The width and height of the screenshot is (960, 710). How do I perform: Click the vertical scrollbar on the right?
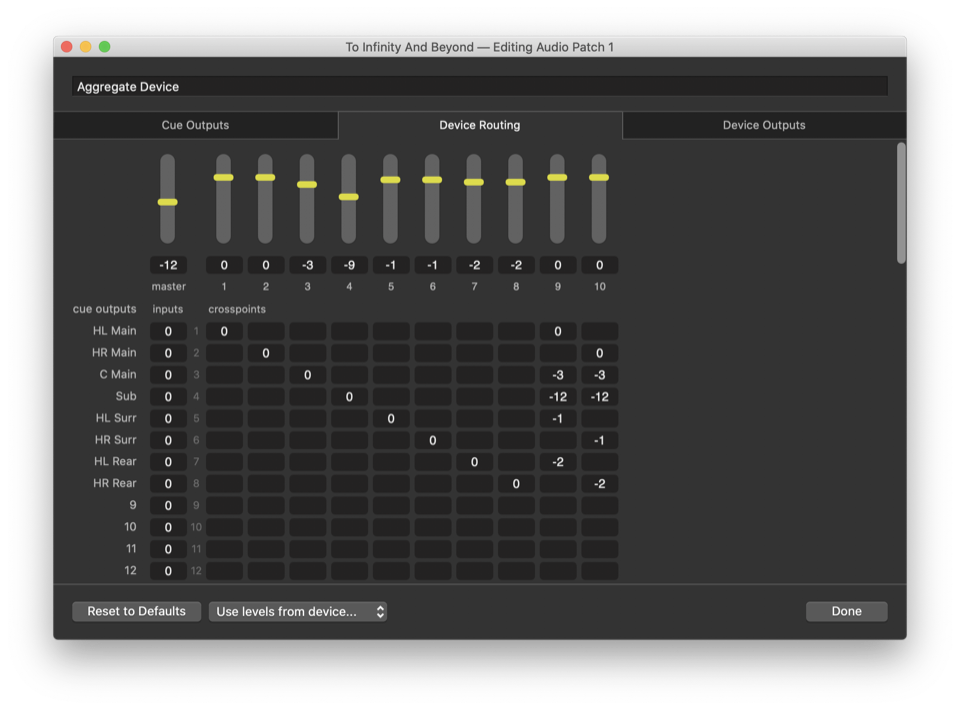click(x=901, y=204)
